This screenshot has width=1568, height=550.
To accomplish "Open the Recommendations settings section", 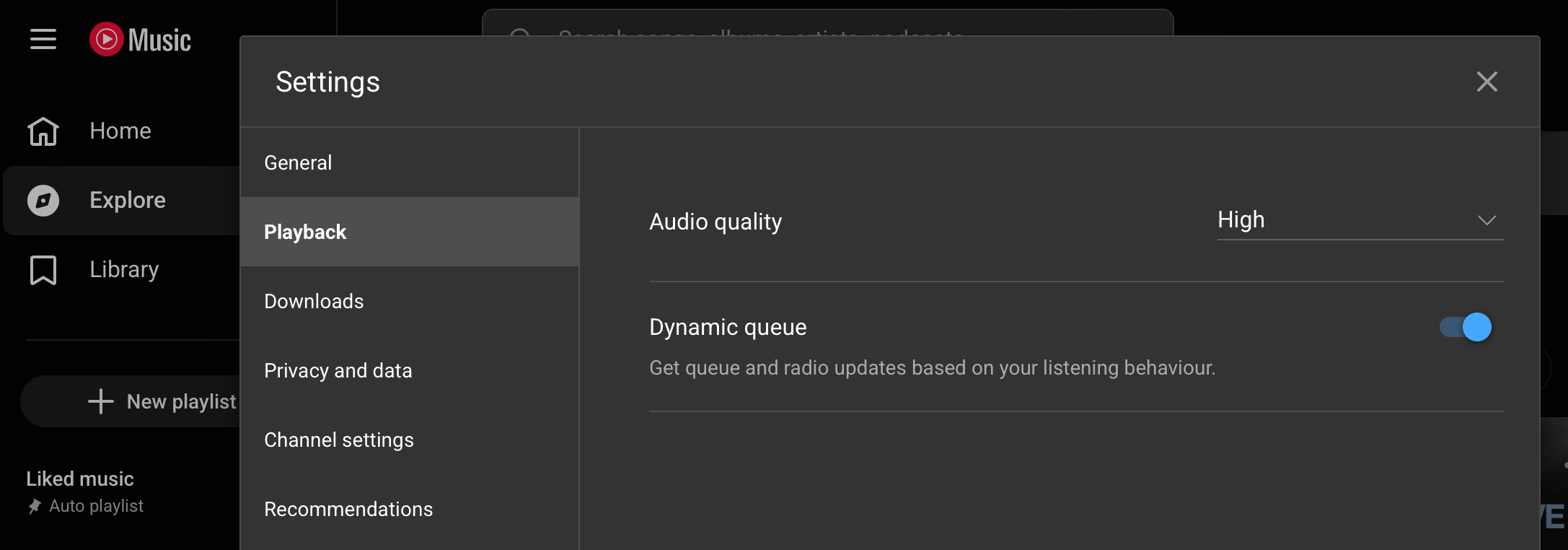I will [409, 510].
